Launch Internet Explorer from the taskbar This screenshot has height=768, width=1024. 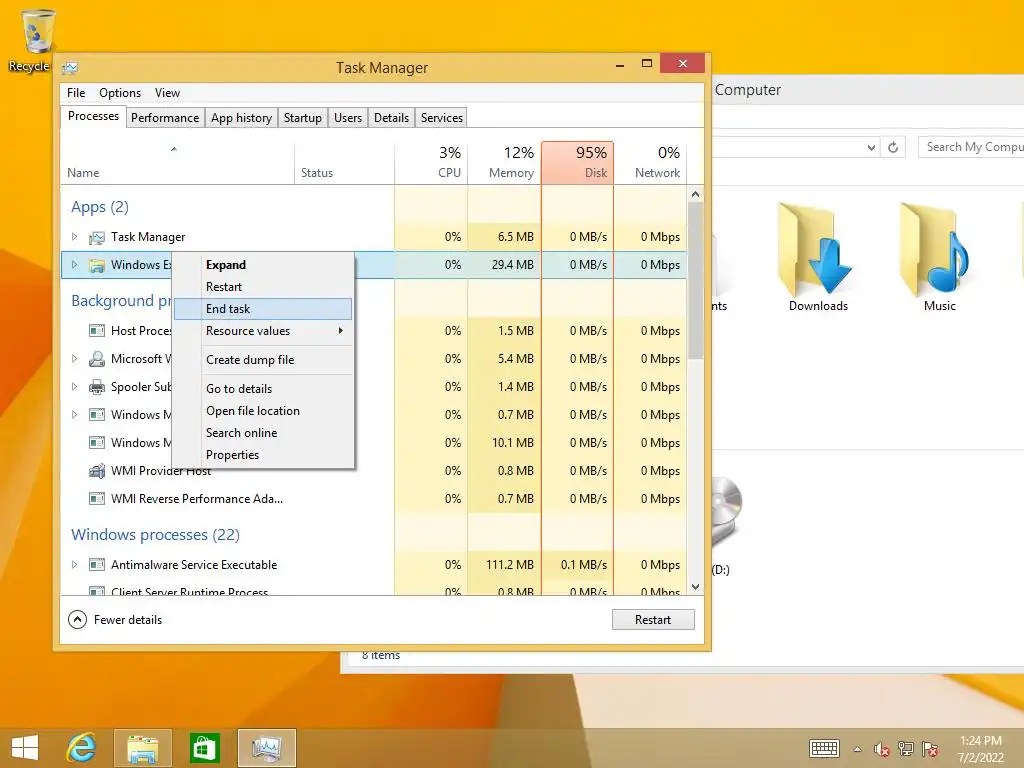(82, 748)
